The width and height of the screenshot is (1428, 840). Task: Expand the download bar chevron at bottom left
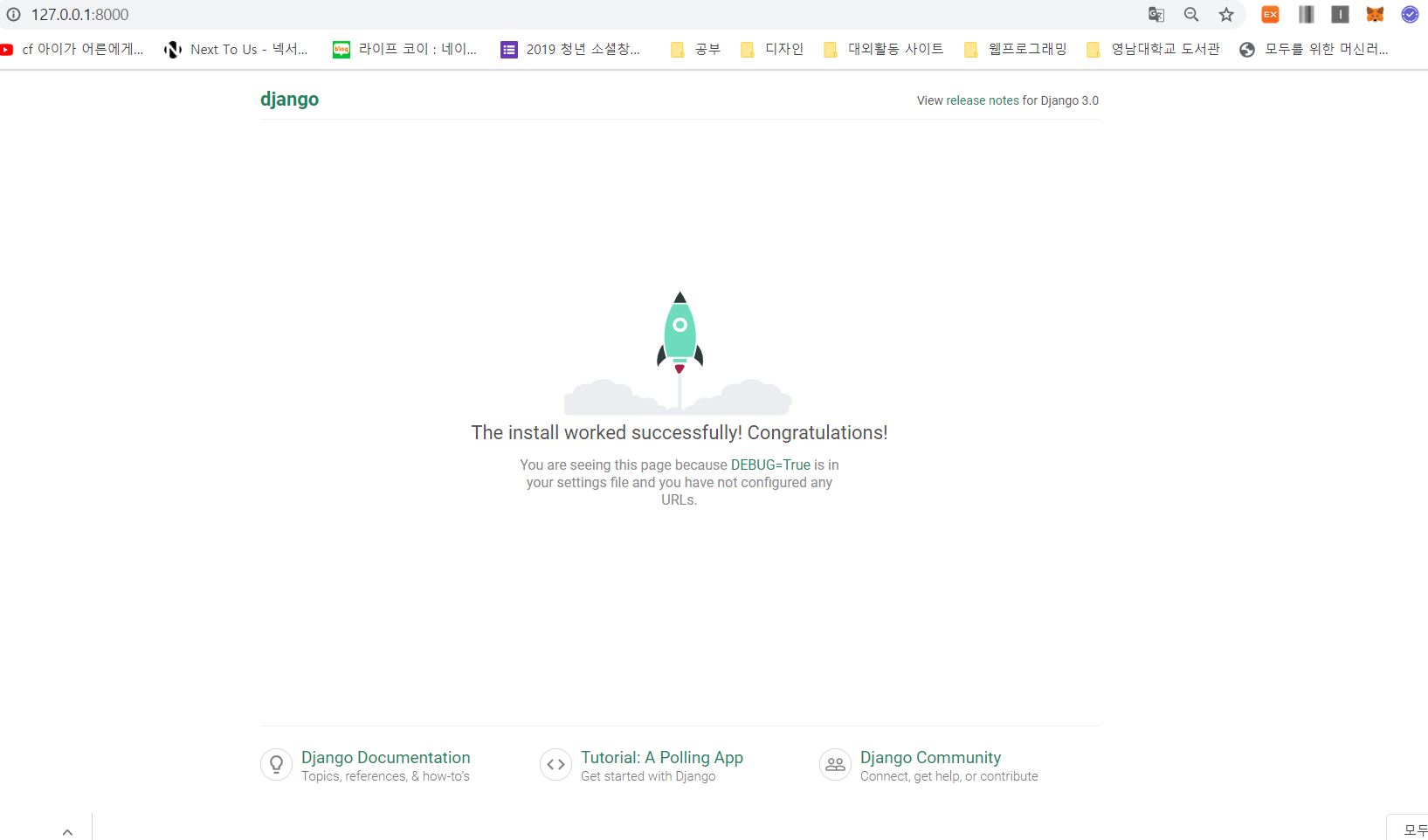67,832
